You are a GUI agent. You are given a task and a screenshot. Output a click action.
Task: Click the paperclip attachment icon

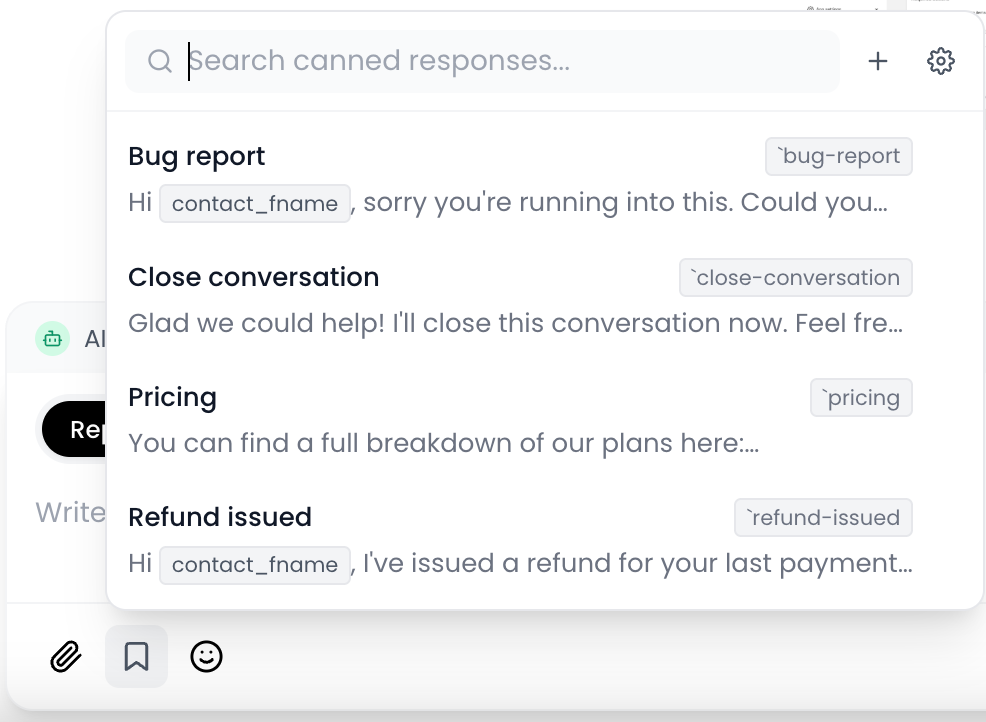point(66,657)
